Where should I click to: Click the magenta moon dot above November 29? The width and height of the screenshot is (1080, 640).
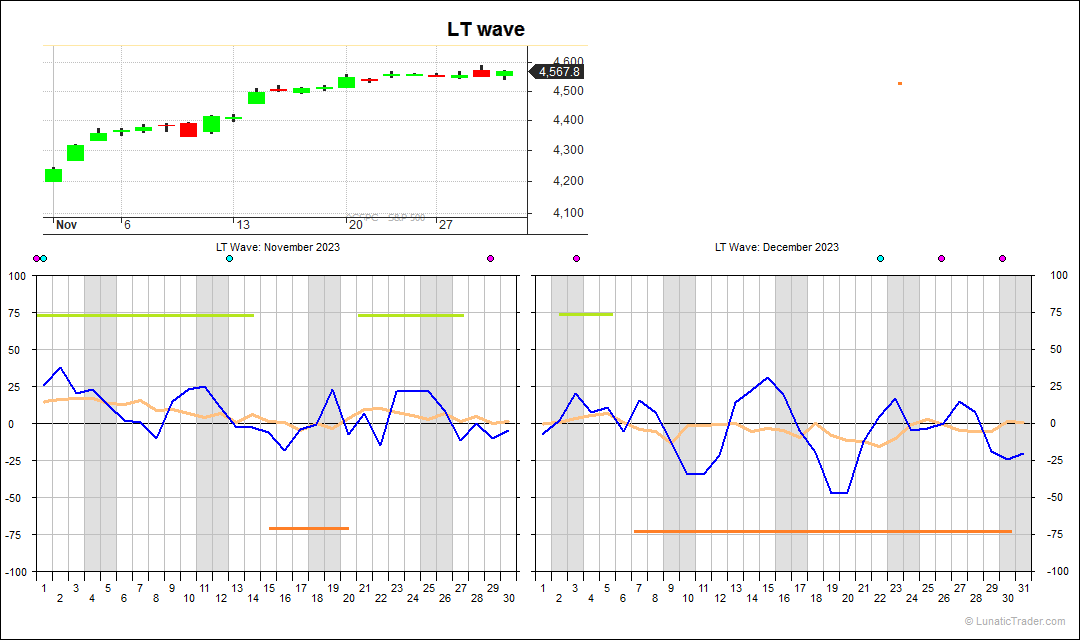point(490,259)
